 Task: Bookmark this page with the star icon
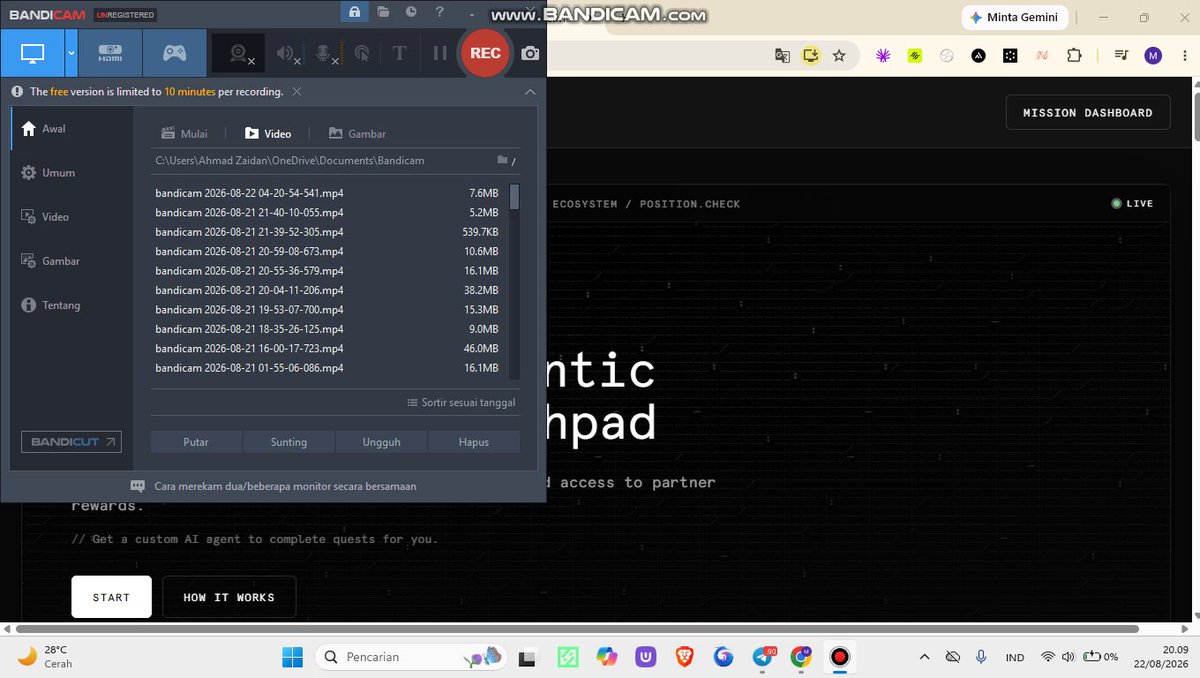click(839, 56)
